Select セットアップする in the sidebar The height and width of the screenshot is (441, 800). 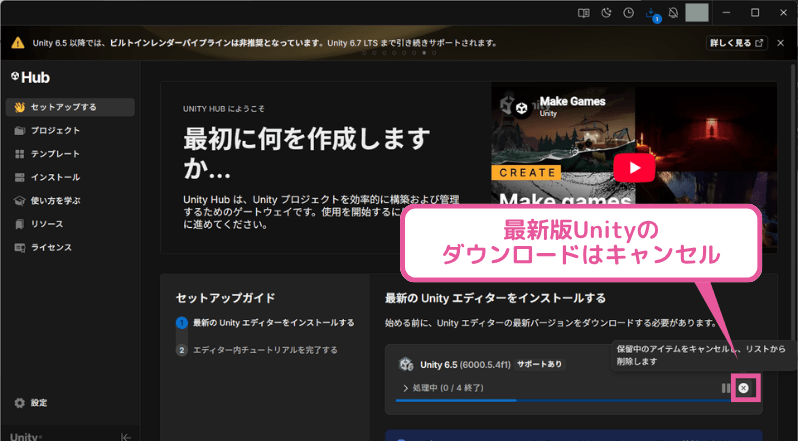point(70,107)
